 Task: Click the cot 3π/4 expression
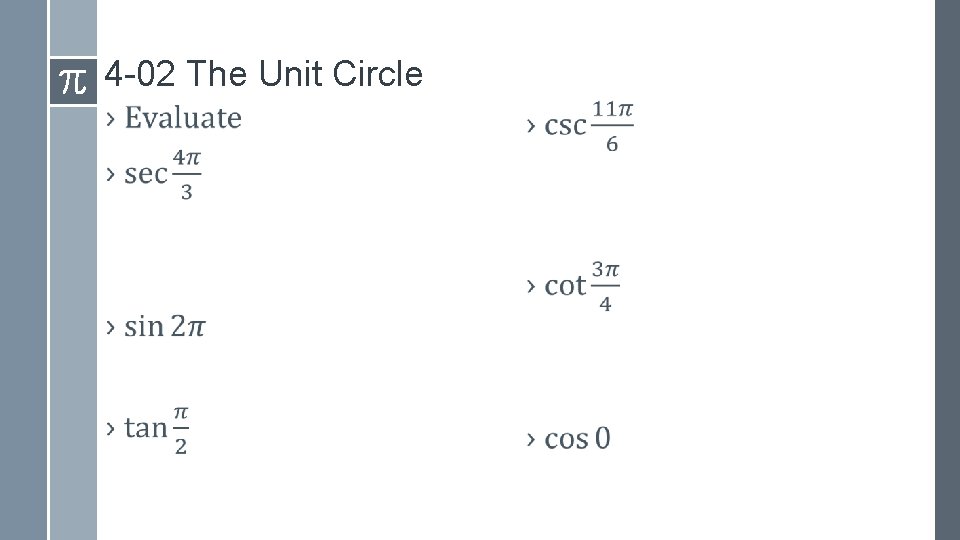[x=582, y=286]
